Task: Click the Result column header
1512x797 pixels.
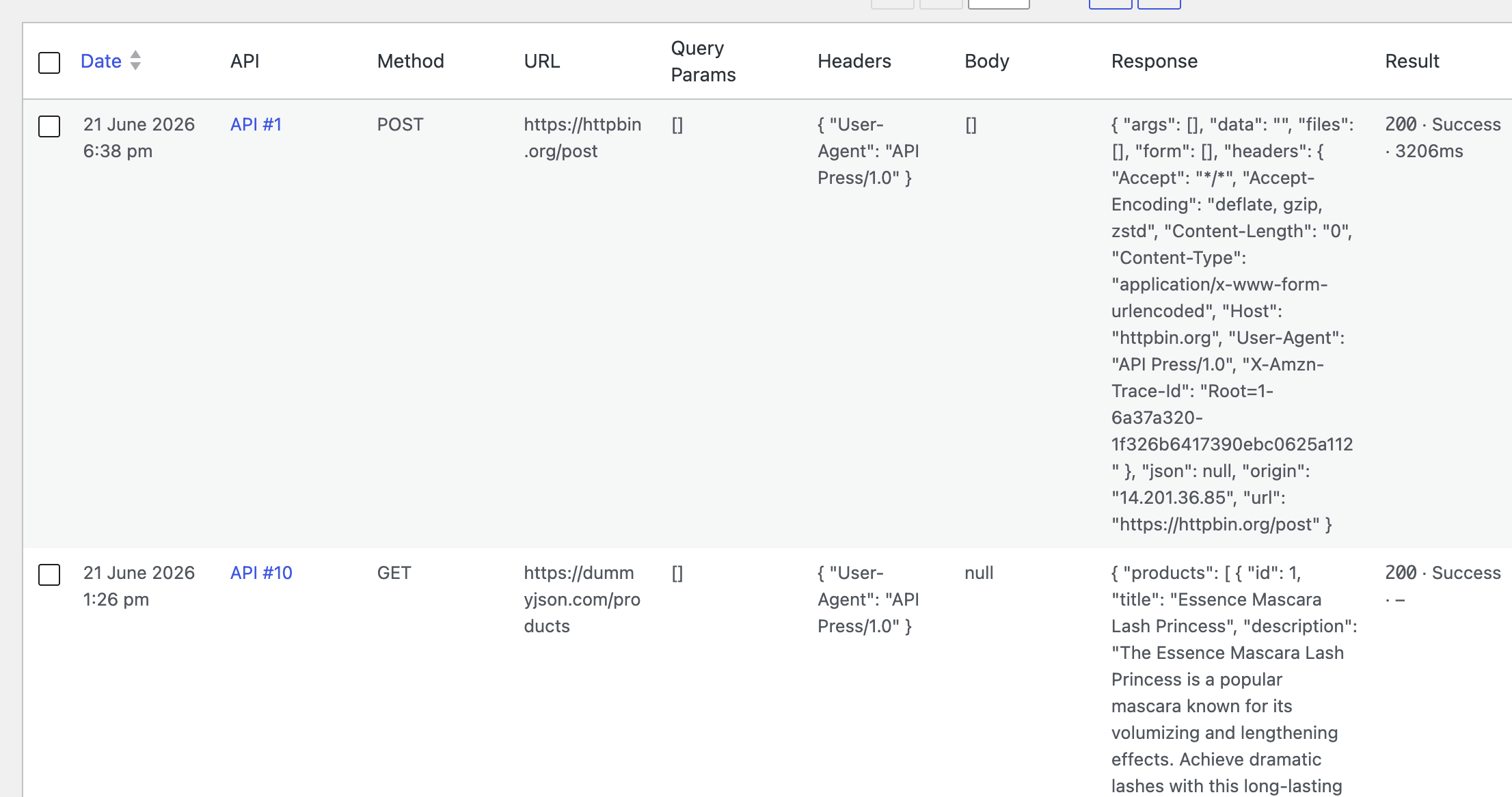Action: 1412,61
